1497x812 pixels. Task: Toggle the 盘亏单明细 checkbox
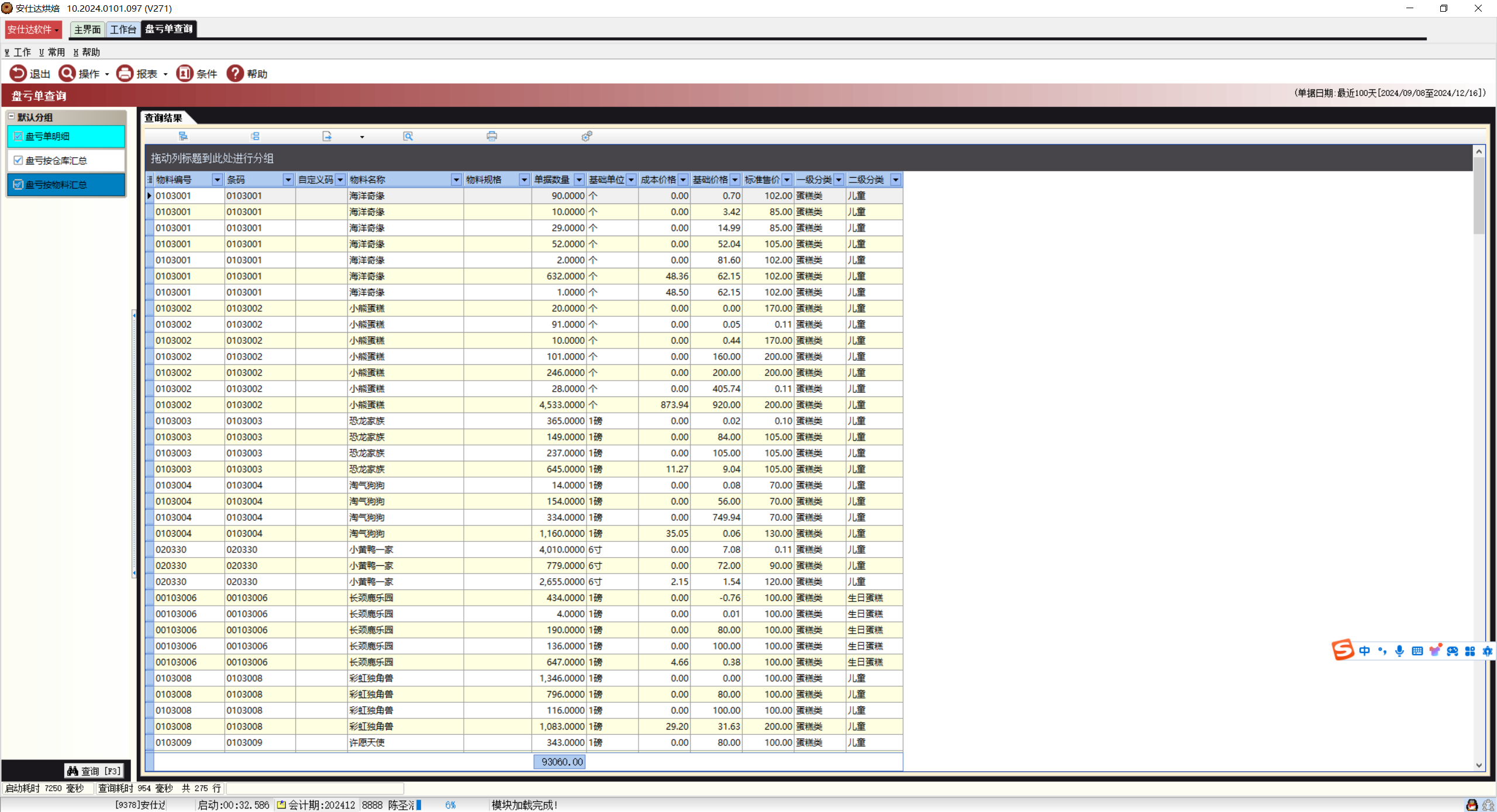click(x=18, y=136)
